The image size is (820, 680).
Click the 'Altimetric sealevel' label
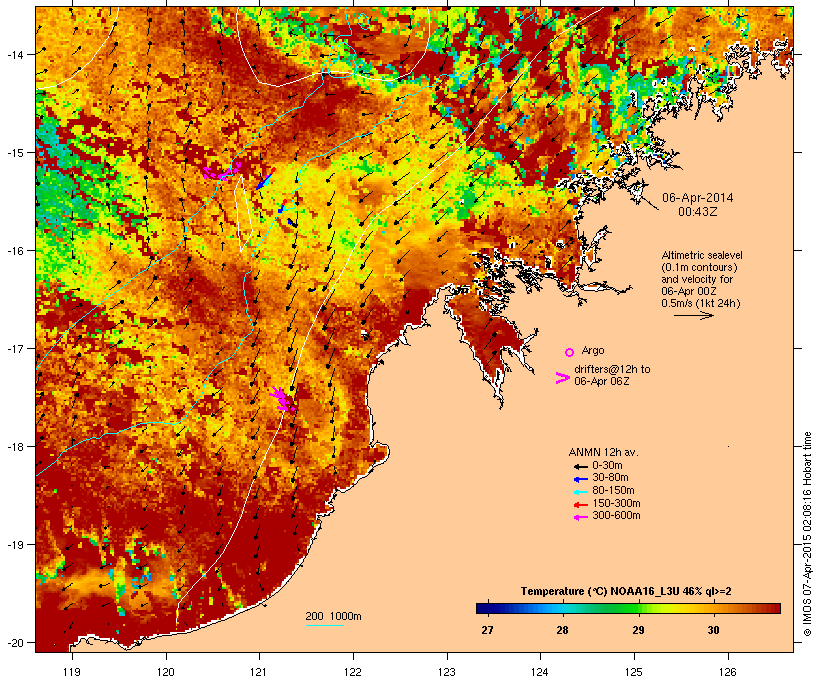[702, 255]
